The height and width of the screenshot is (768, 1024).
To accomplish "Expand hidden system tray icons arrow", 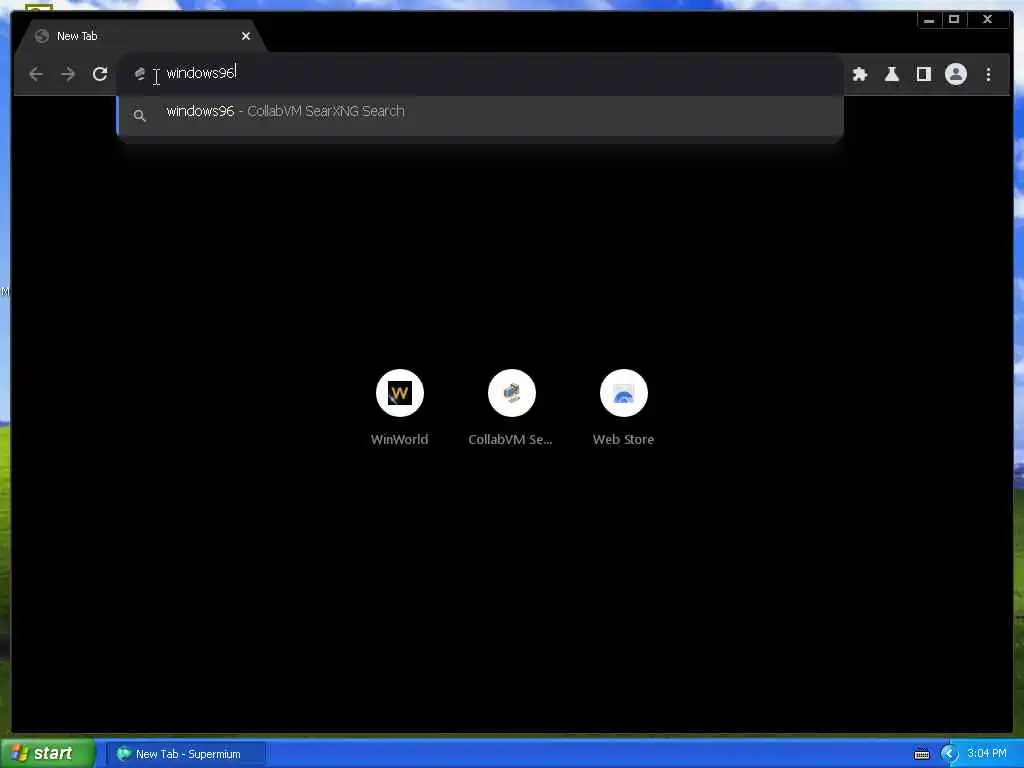I will tap(949, 754).
